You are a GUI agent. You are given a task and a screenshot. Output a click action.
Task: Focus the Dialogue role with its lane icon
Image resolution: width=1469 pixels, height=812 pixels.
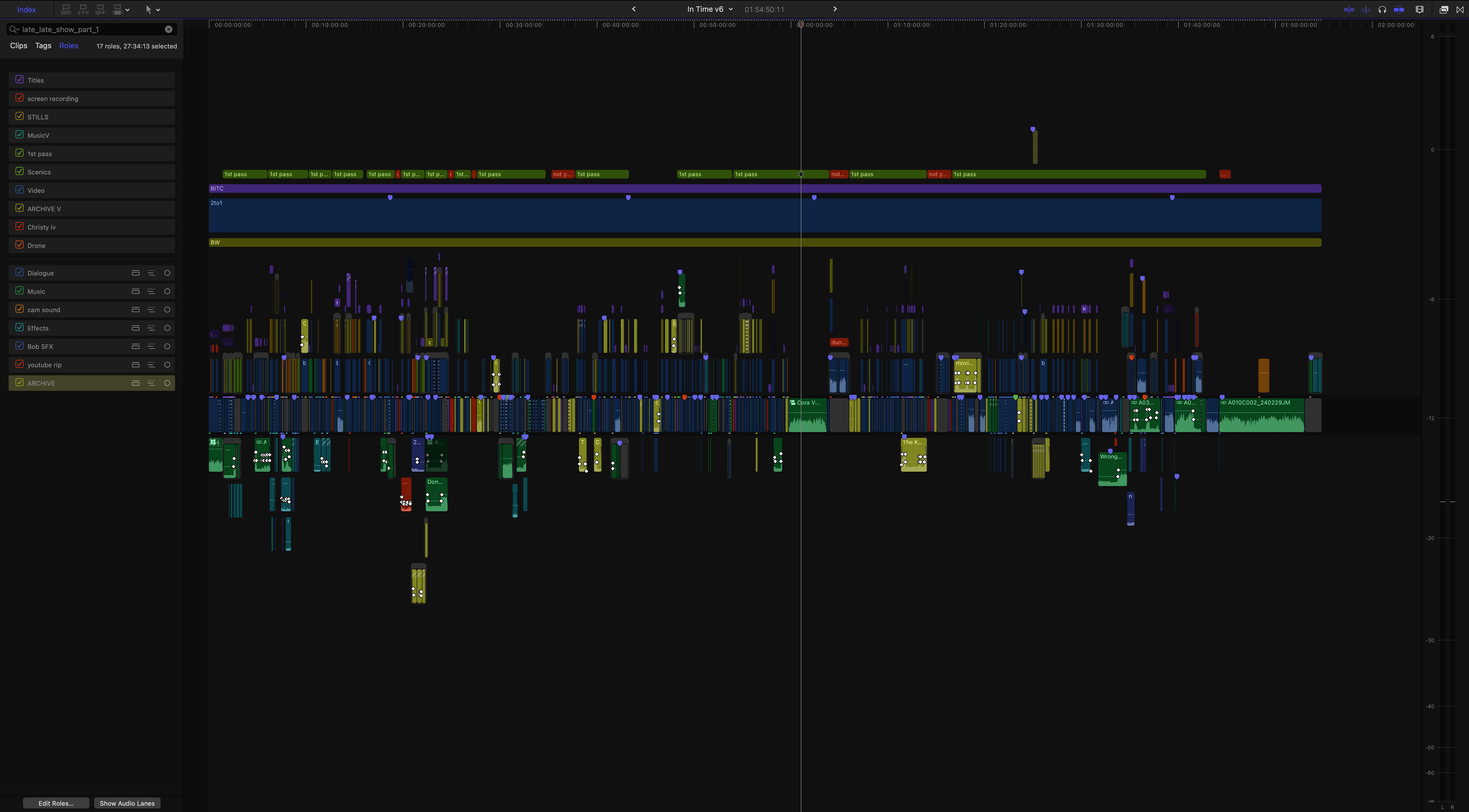coord(135,273)
